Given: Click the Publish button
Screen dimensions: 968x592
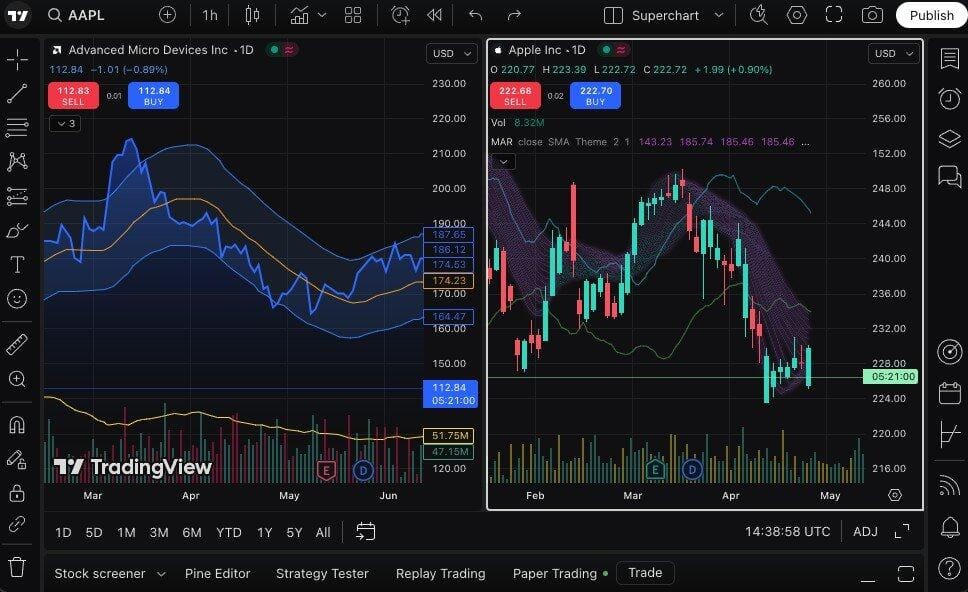Looking at the screenshot, I should tap(931, 15).
